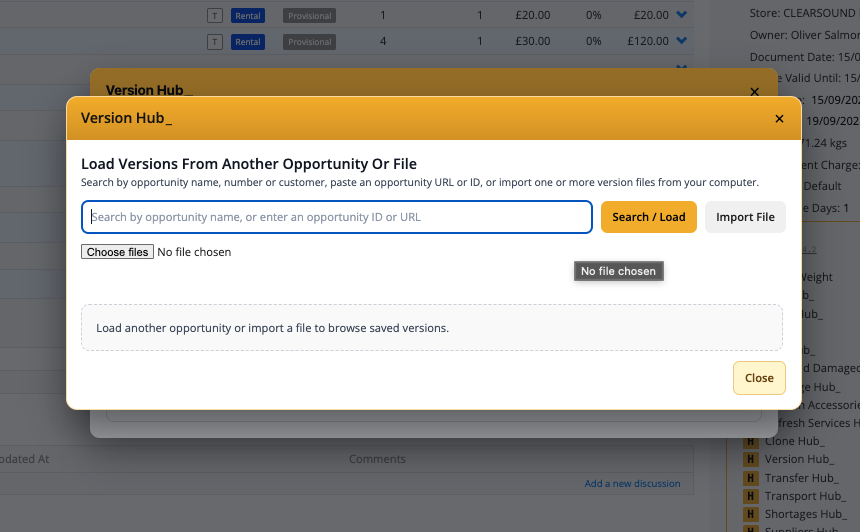Click the Rental badge on the £20.00 row
Screen dimensions: 860x532
[x=248, y=15]
